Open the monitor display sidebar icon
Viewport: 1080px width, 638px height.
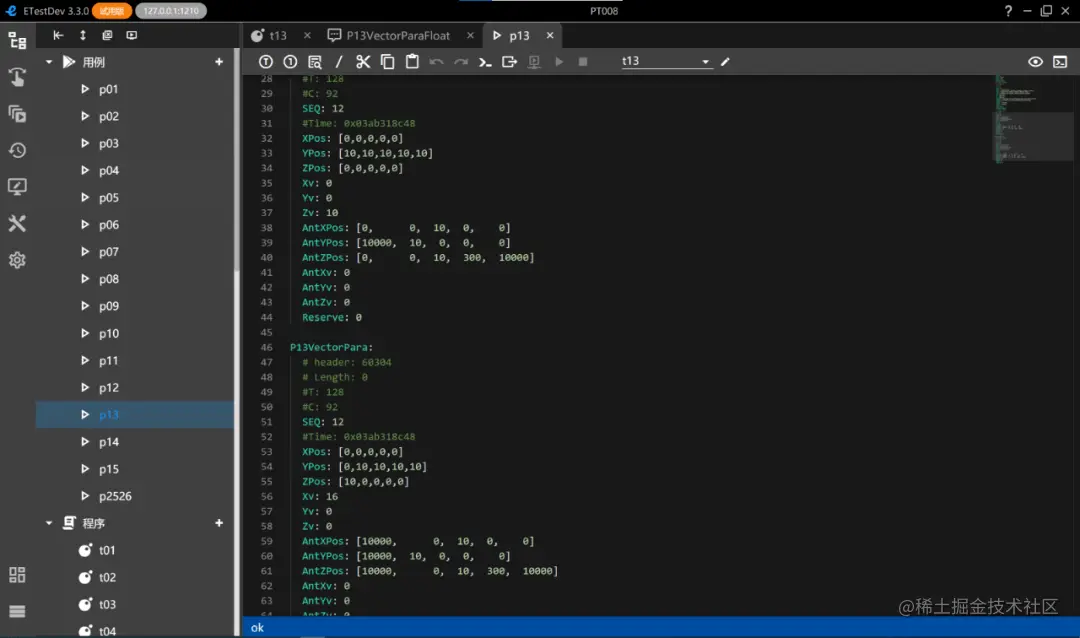(17, 187)
